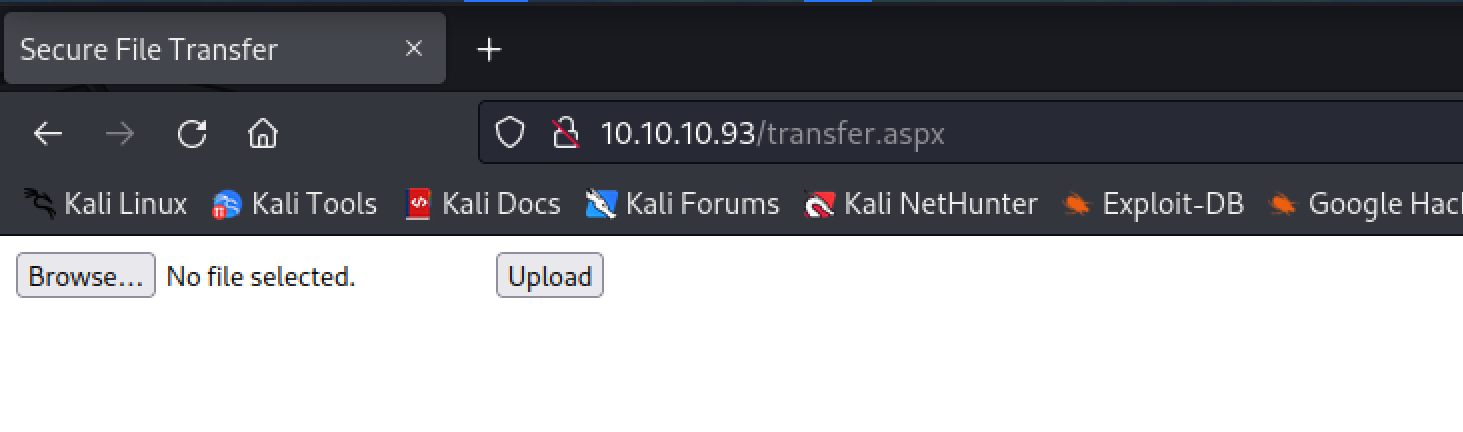The image size is (1463, 432).
Task: Open the Kali Linux bookmark
Action: [x=105, y=204]
